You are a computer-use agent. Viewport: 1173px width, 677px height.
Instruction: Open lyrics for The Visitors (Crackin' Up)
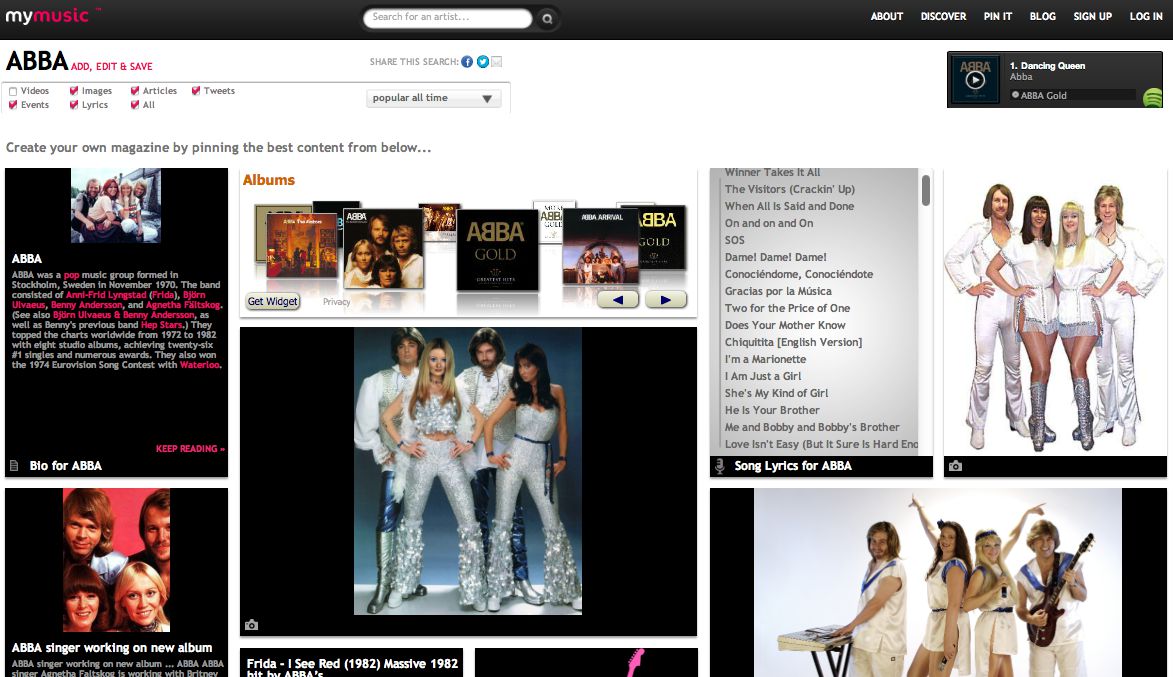point(789,189)
